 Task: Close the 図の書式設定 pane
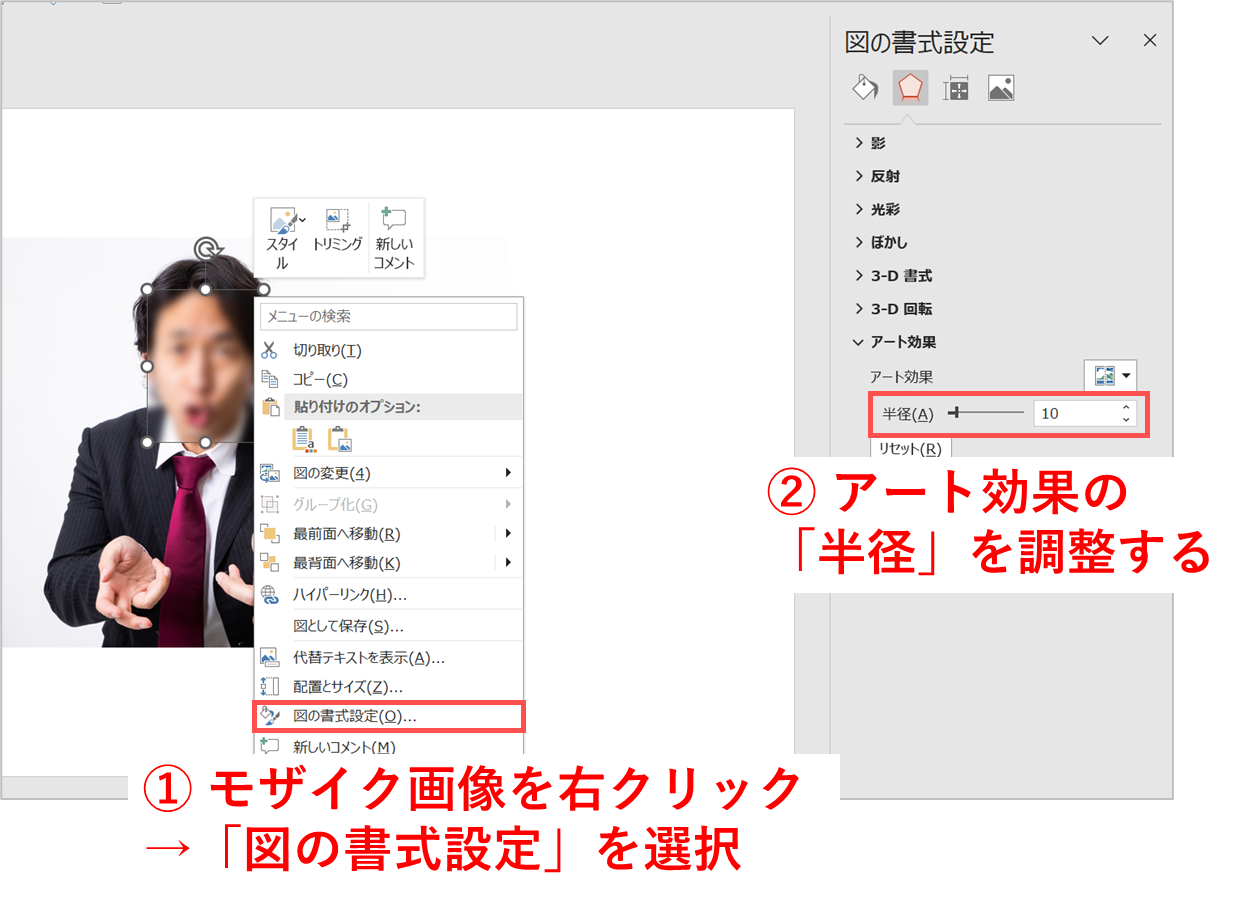pyautogui.click(x=1150, y=41)
